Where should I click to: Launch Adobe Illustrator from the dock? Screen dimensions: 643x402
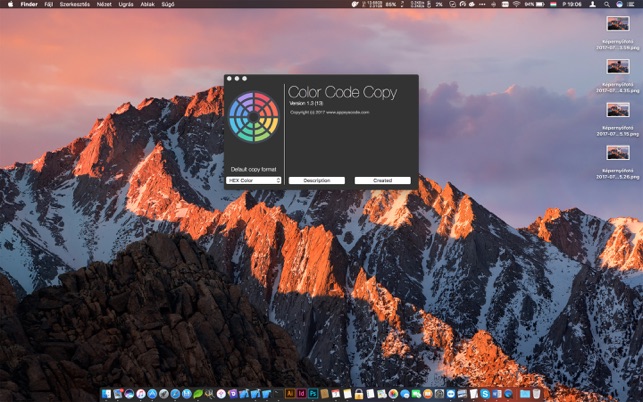point(290,394)
